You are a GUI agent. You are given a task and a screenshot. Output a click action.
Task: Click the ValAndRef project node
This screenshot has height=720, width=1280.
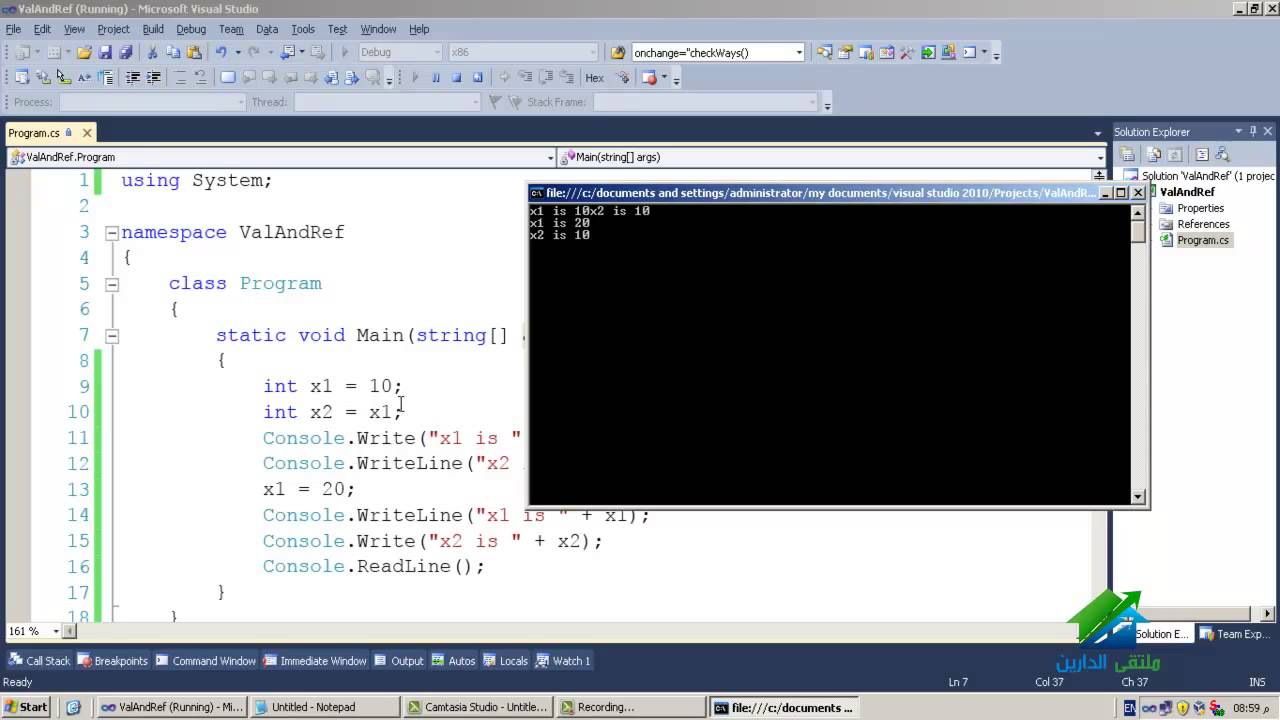[x=1187, y=192]
